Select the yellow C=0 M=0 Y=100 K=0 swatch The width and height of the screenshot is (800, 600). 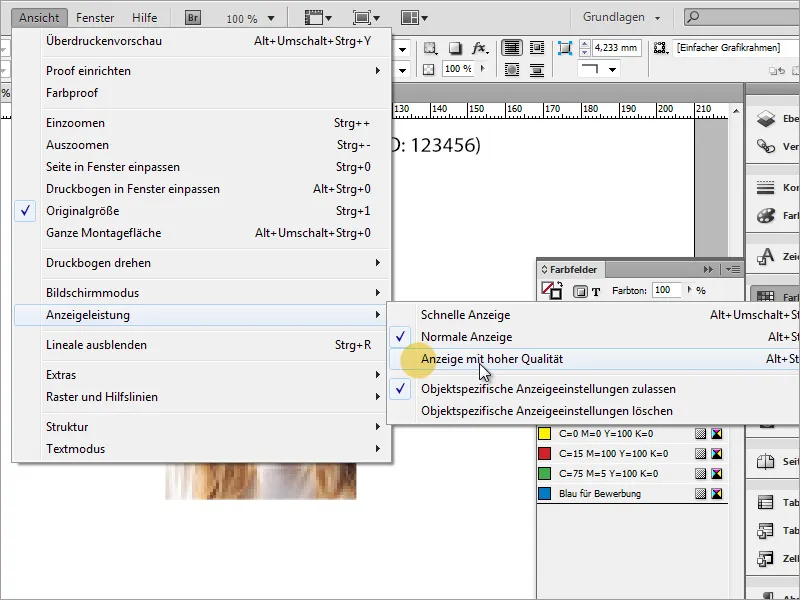[x=633, y=434]
